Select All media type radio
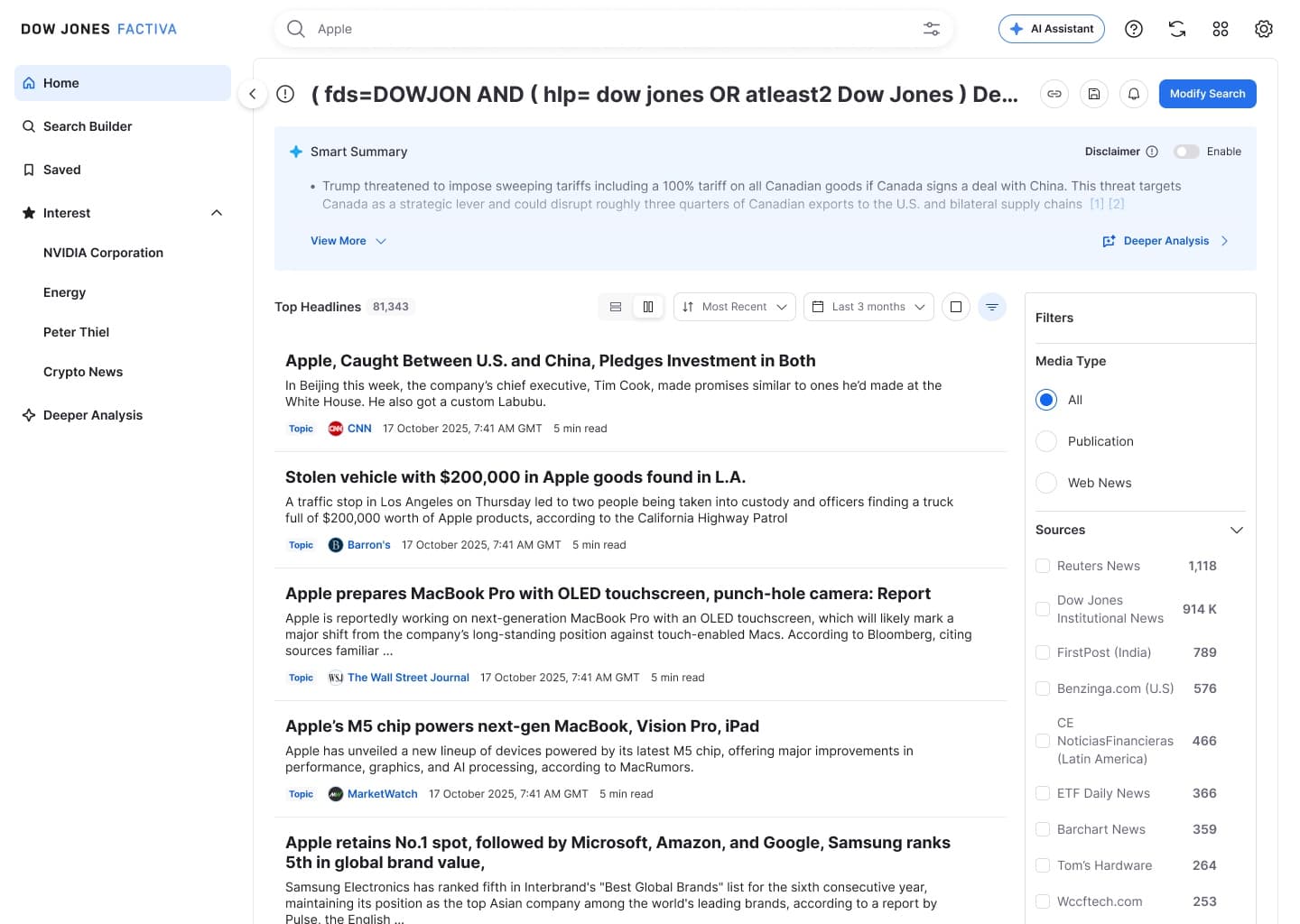This screenshot has width=1300, height=924. click(1046, 400)
